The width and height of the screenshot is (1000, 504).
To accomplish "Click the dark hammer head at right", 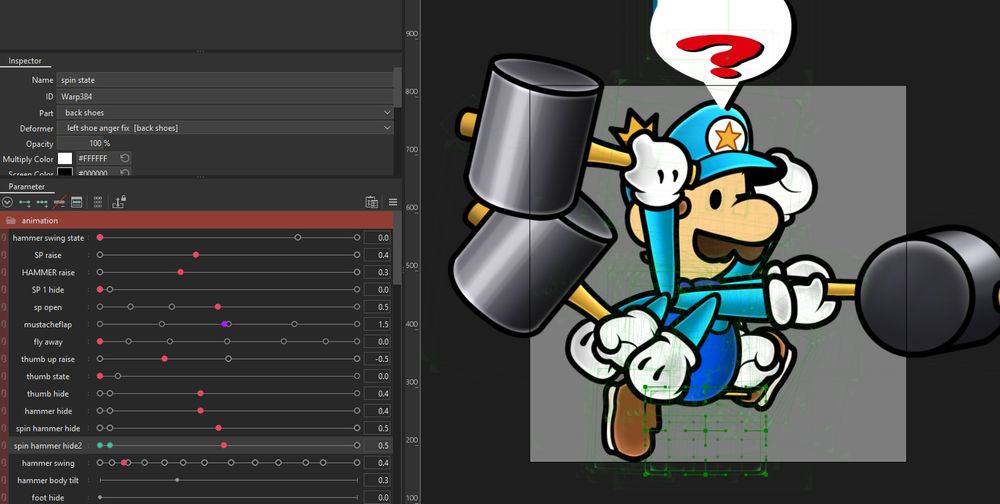I will (x=928, y=290).
